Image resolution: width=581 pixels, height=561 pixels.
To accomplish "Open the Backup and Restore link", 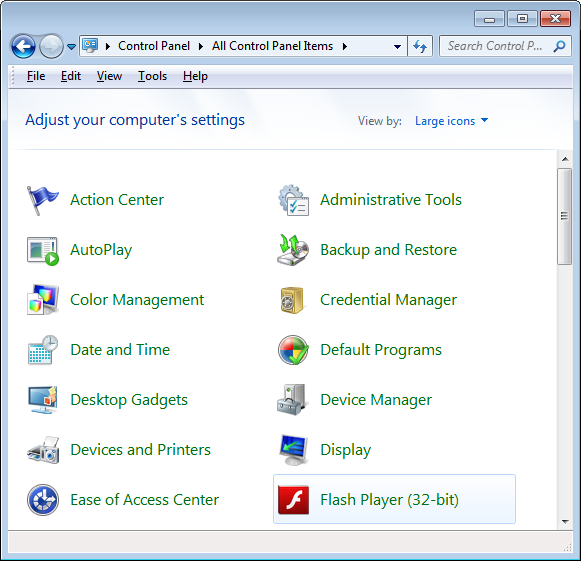I will [x=388, y=250].
